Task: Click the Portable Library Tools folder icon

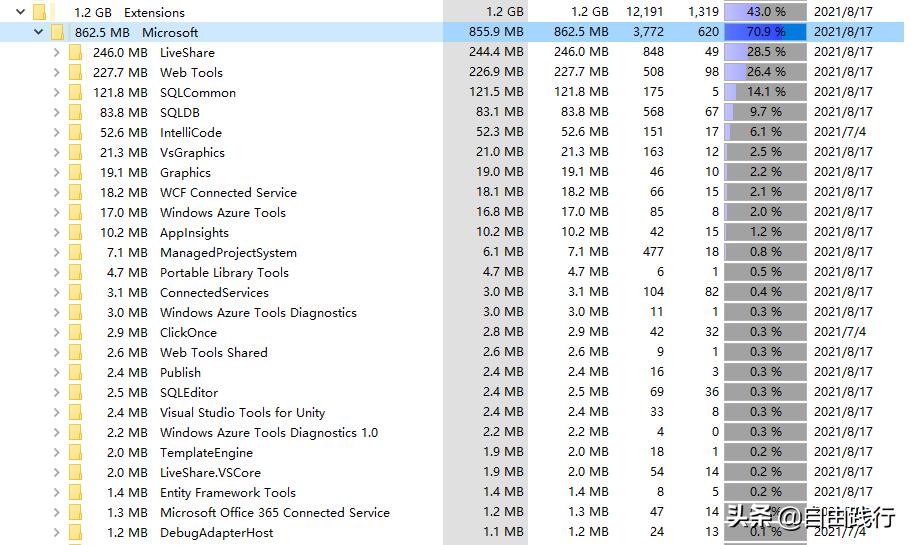Action: click(x=75, y=272)
